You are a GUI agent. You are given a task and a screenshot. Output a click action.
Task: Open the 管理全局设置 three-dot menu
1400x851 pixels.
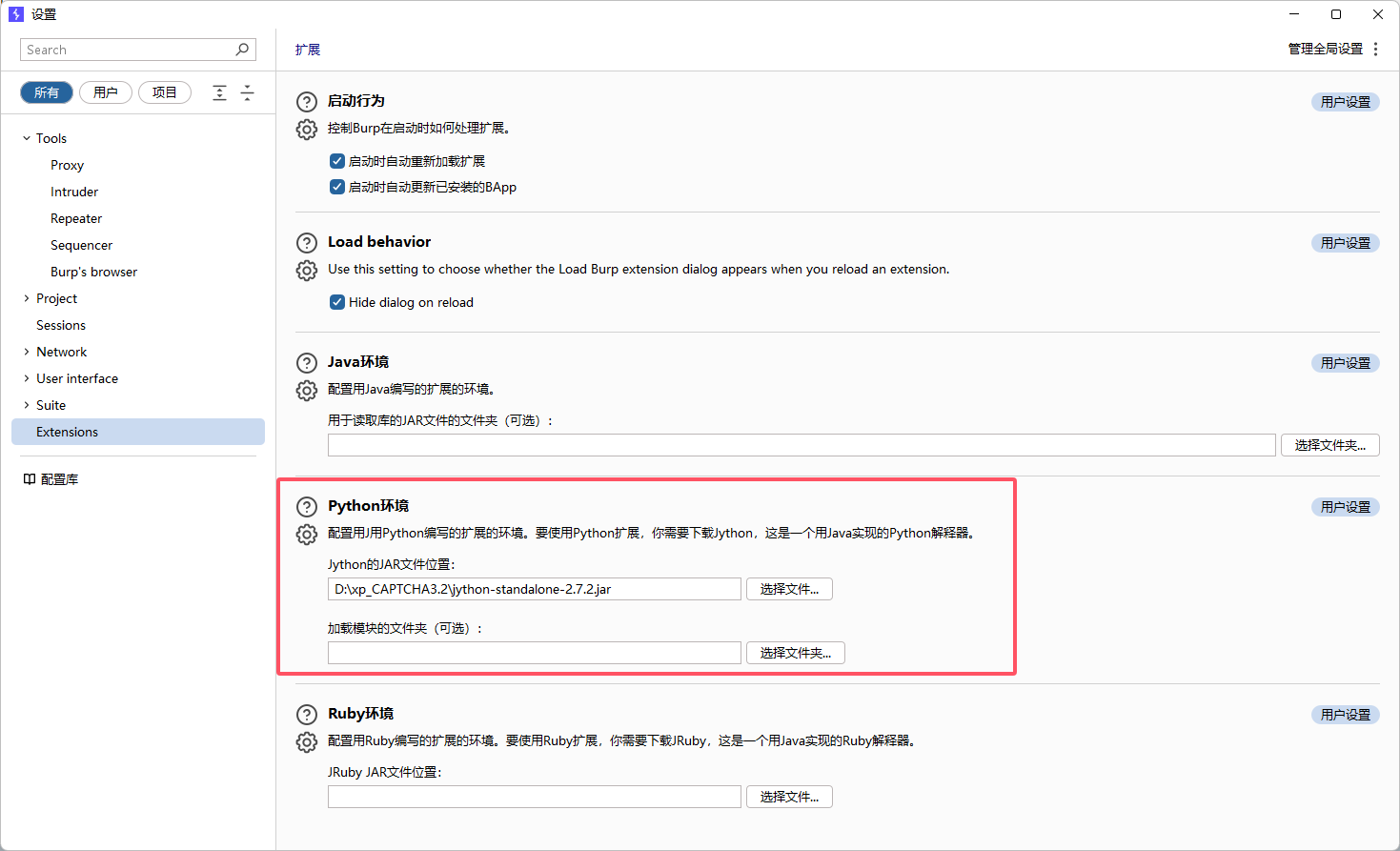coord(1375,50)
